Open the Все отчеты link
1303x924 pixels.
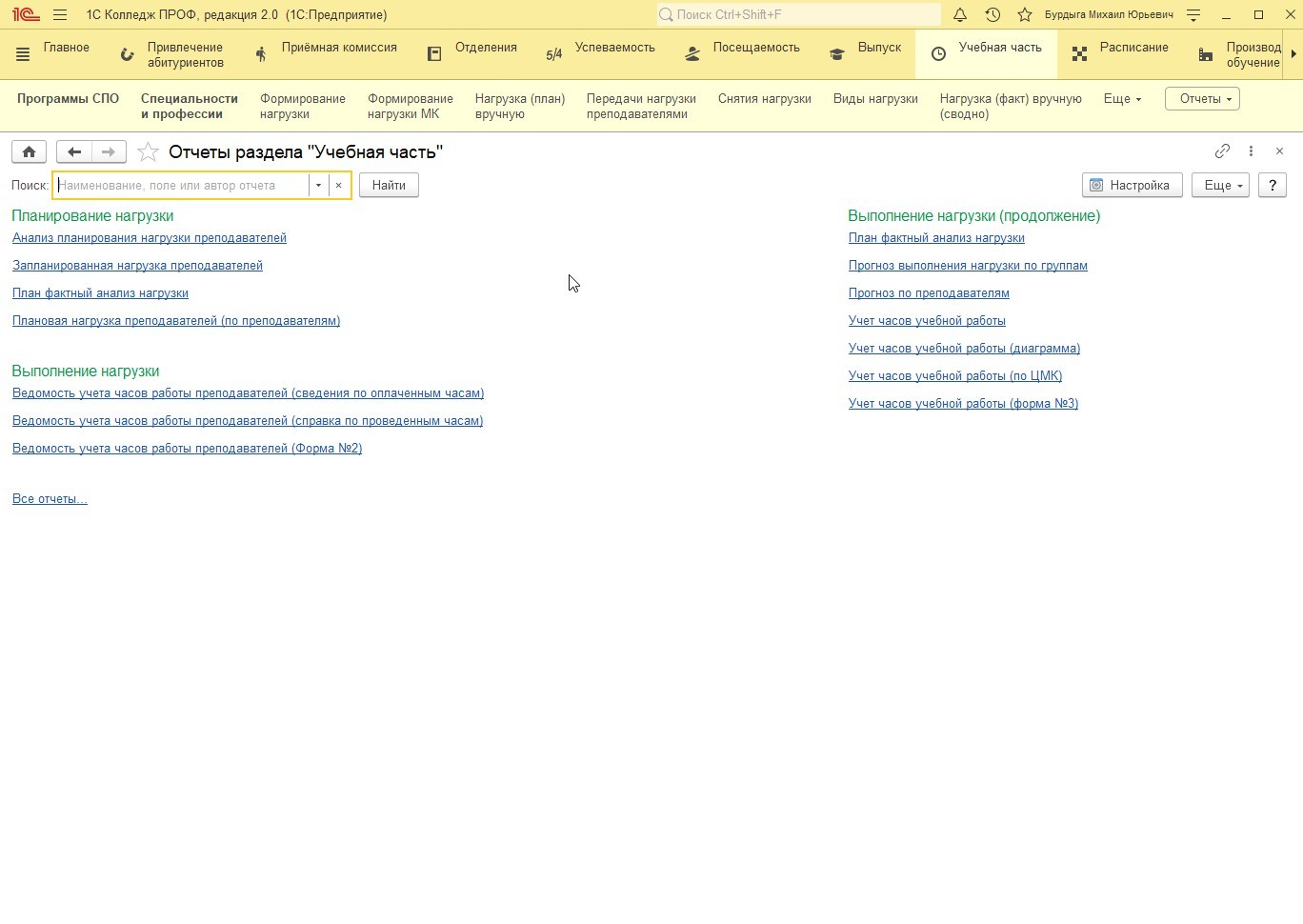pyautogui.click(x=50, y=499)
